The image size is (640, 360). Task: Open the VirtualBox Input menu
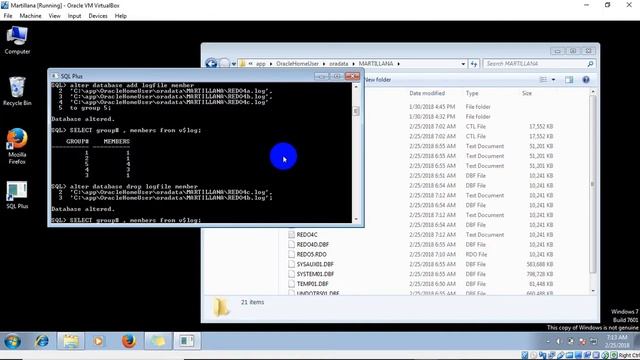click(x=74, y=16)
